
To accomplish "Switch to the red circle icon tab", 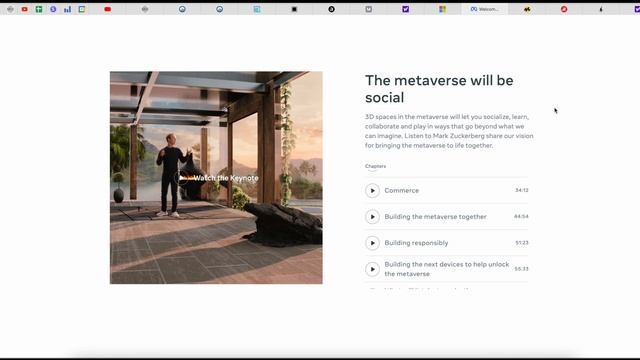I will [x=564, y=9].
